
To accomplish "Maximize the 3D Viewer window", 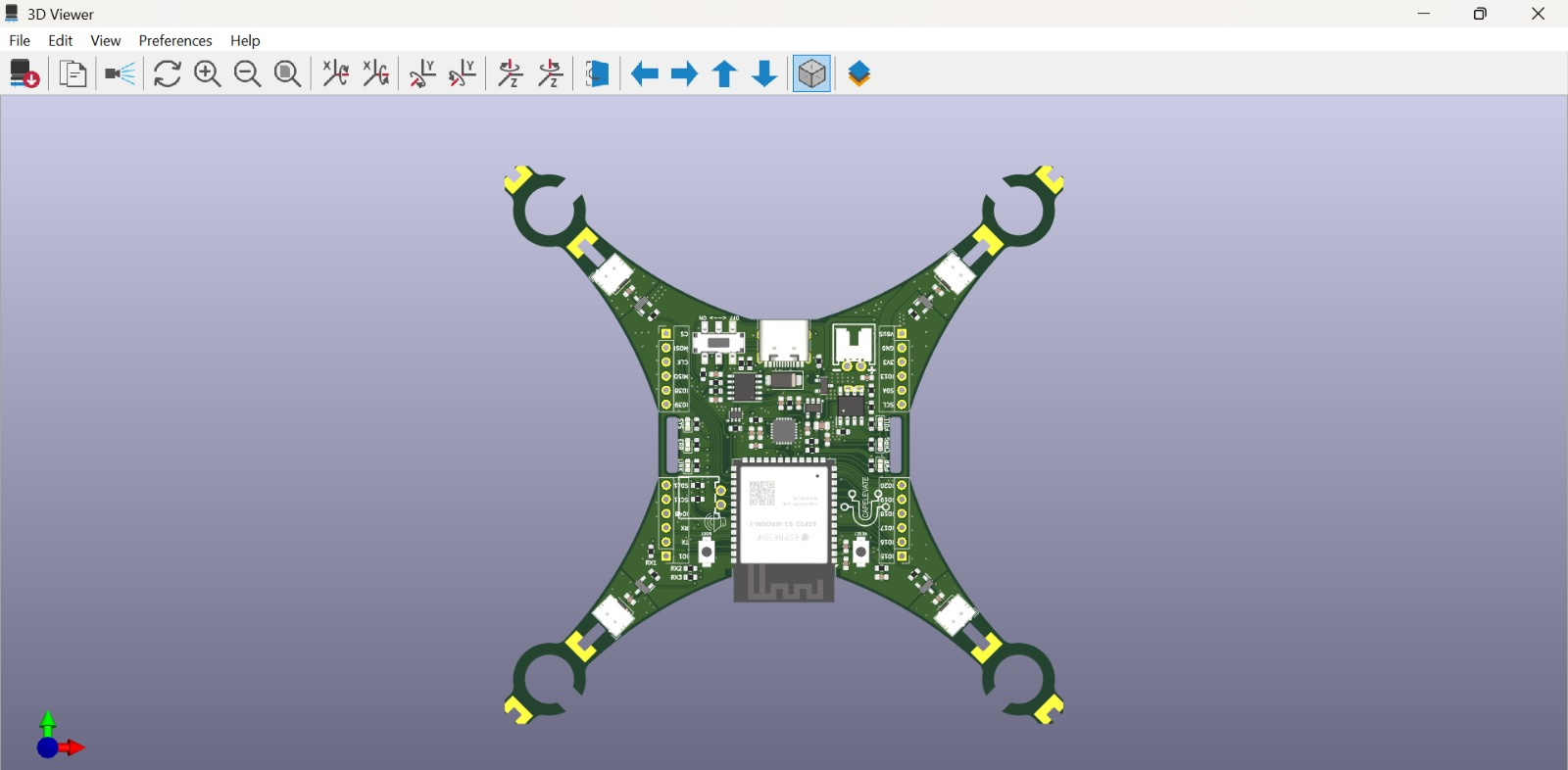I will pos(1481,14).
